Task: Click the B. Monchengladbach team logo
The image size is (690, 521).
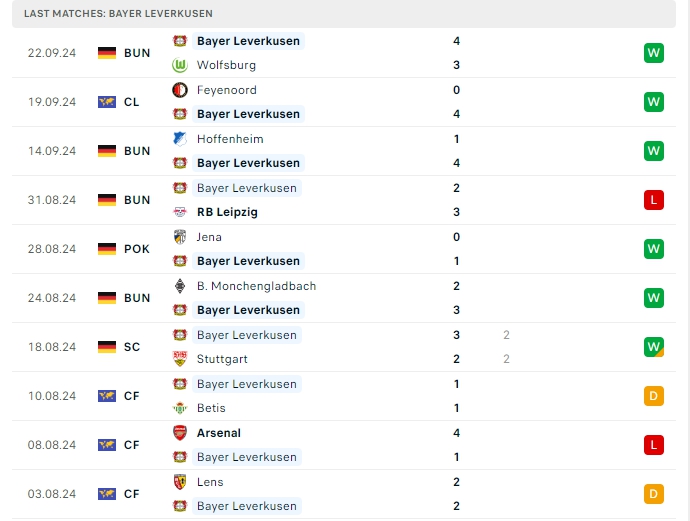Action: [180, 286]
